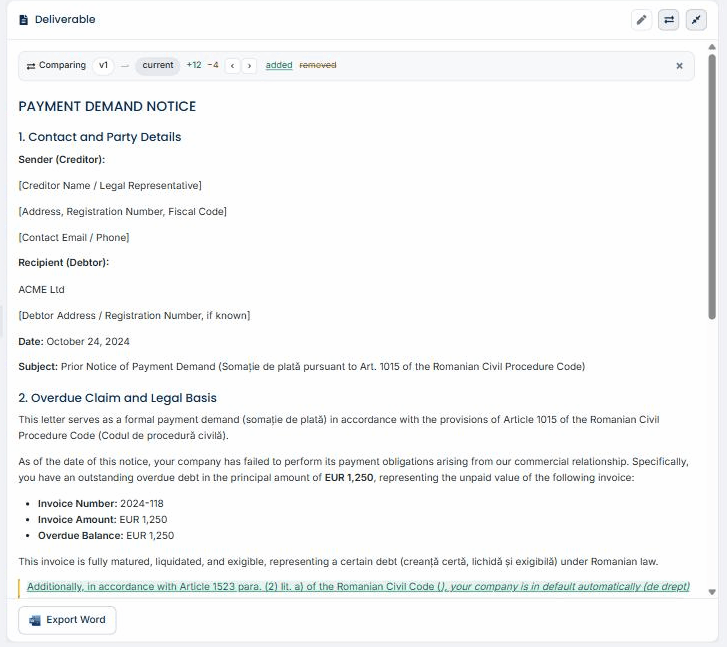Click the Sender (Creditor): label
The image size is (727, 647).
[62, 160]
